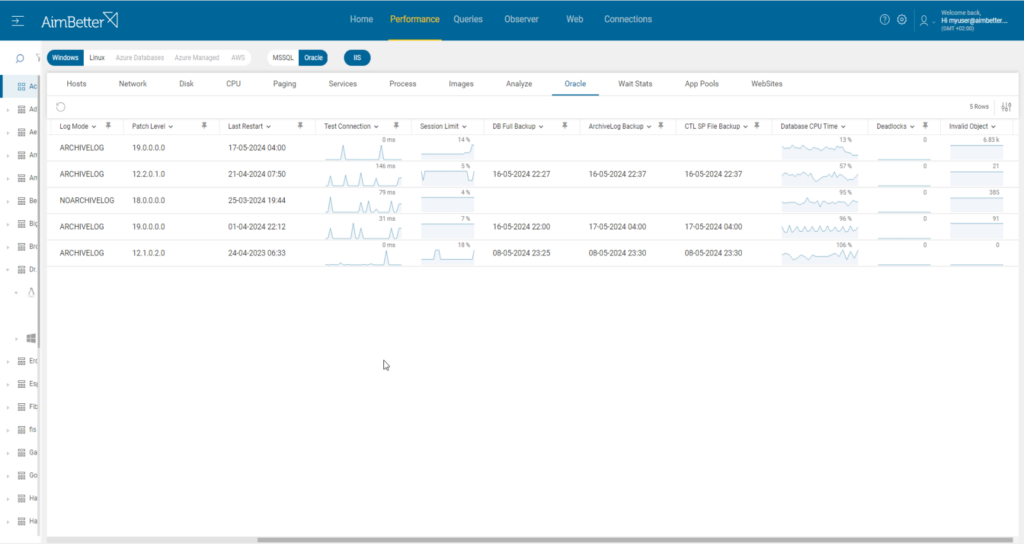
Task: Toggle the MSSQL database filter
Action: [x=283, y=57]
